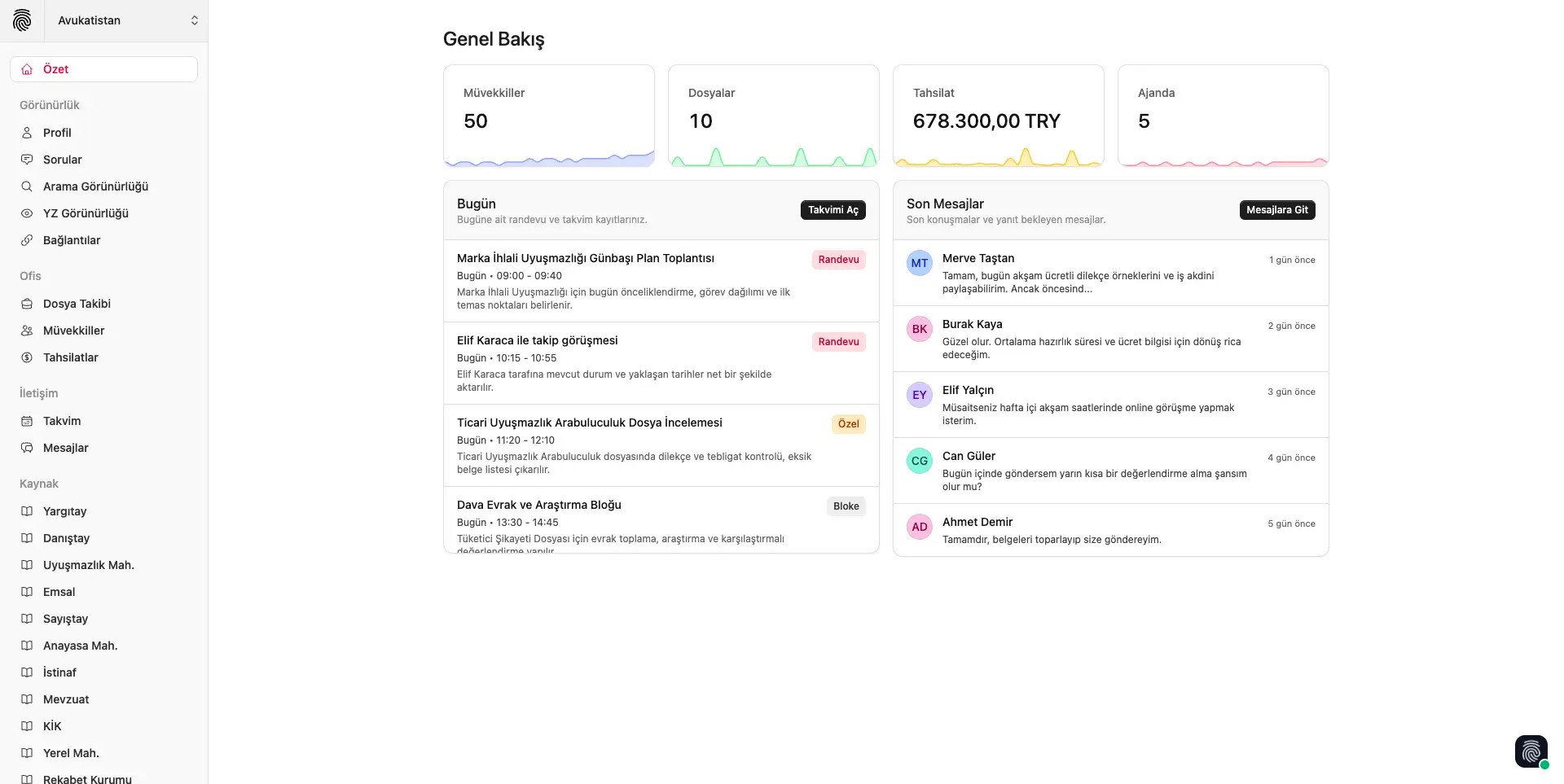The image size is (1564, 784).
Task: Click the magnifier icon for Arama Görünürlüğü
Action: click(x=27, y=186)
